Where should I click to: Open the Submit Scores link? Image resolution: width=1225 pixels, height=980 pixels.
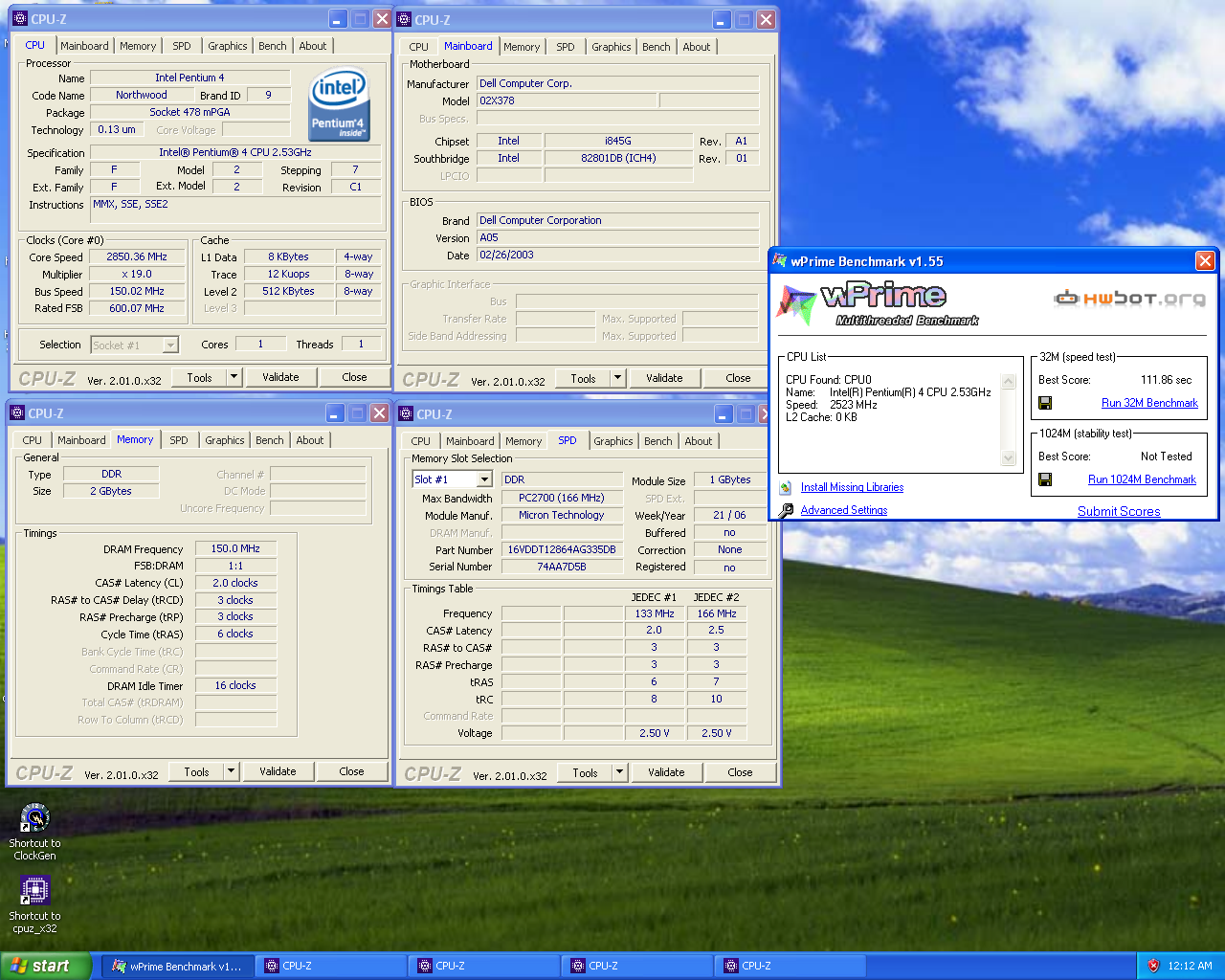(x=1119, y=511)
